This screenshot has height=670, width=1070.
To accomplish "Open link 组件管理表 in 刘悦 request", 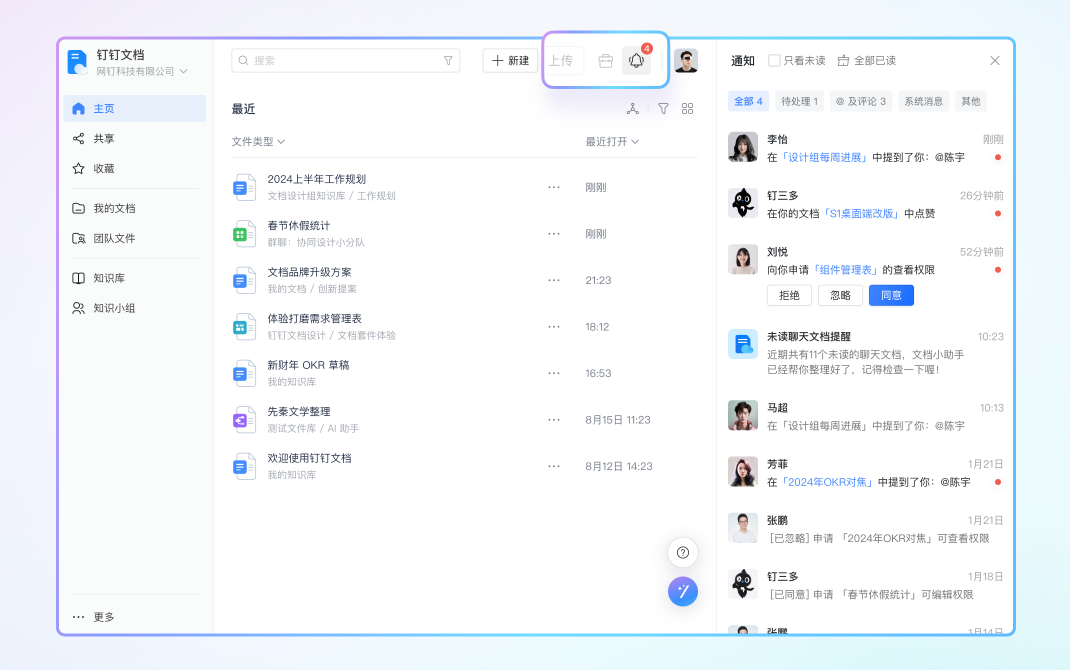I will 845,270.
